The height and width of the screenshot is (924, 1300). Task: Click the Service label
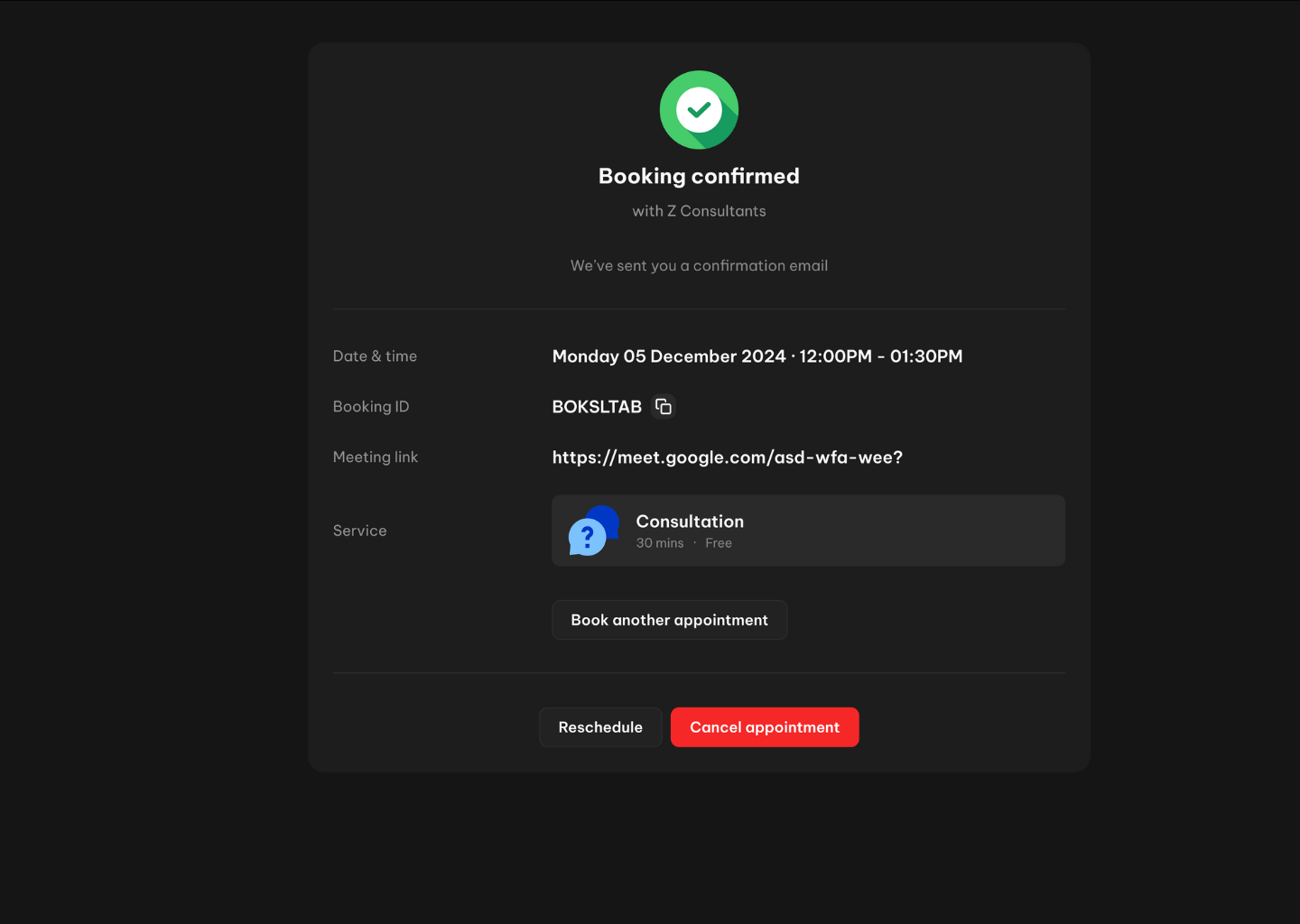coord(359,531)
